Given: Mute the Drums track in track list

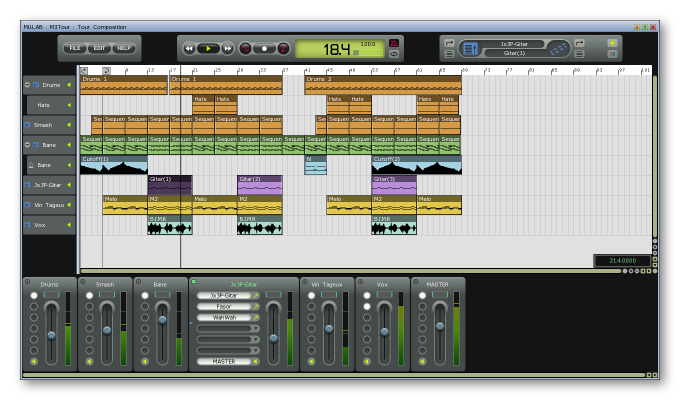Looking at the screenshot, I should [x=69, y=85].
